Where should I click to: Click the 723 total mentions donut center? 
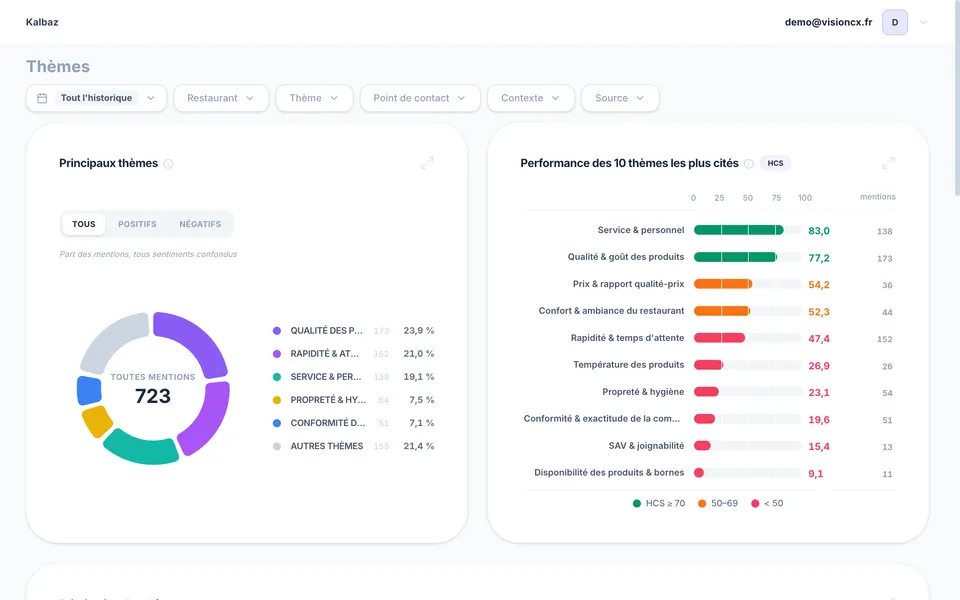(x=153, y=396)
